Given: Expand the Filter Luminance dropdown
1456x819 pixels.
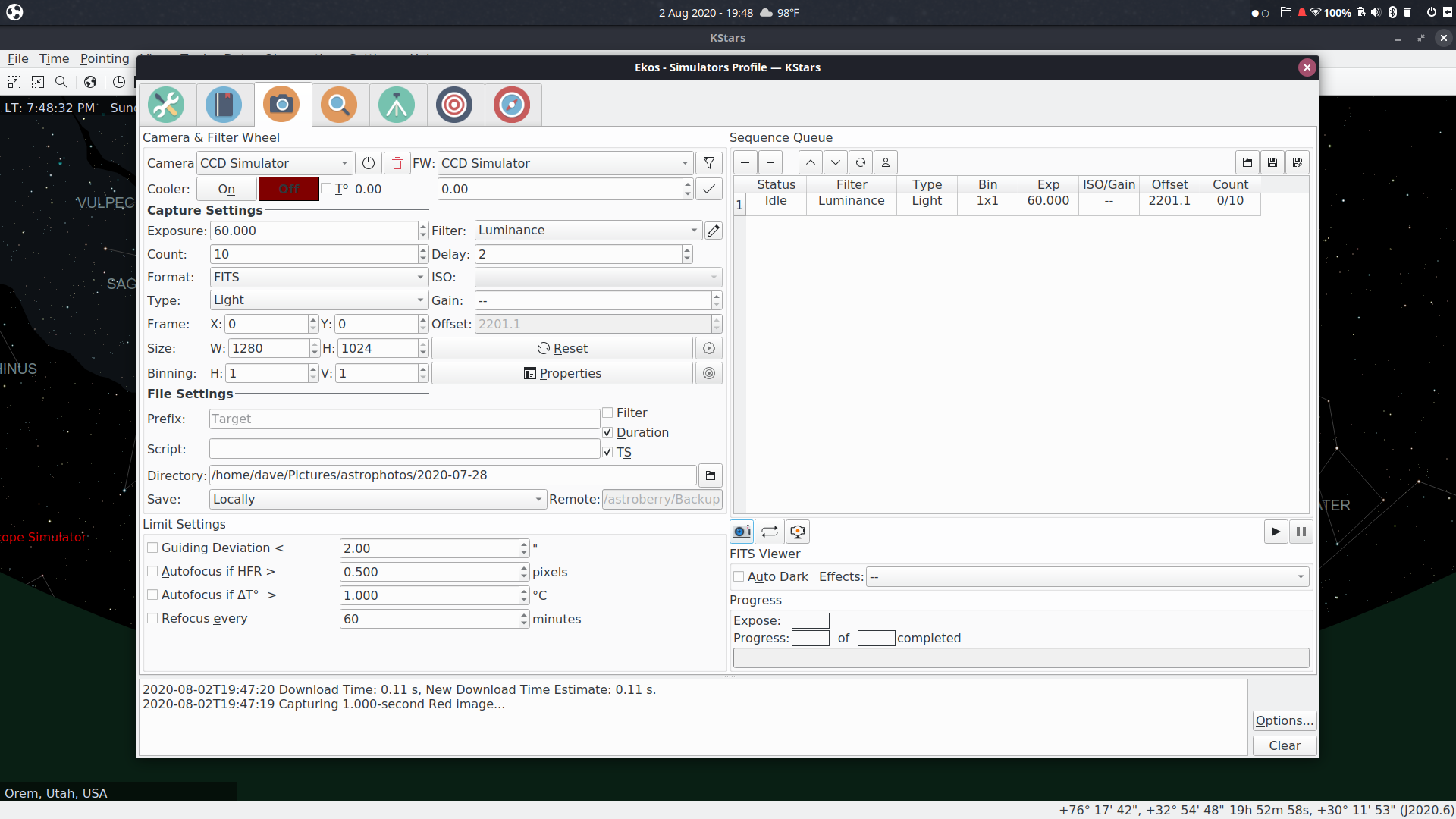Looking at the screenshot, I should coord(588,231).
